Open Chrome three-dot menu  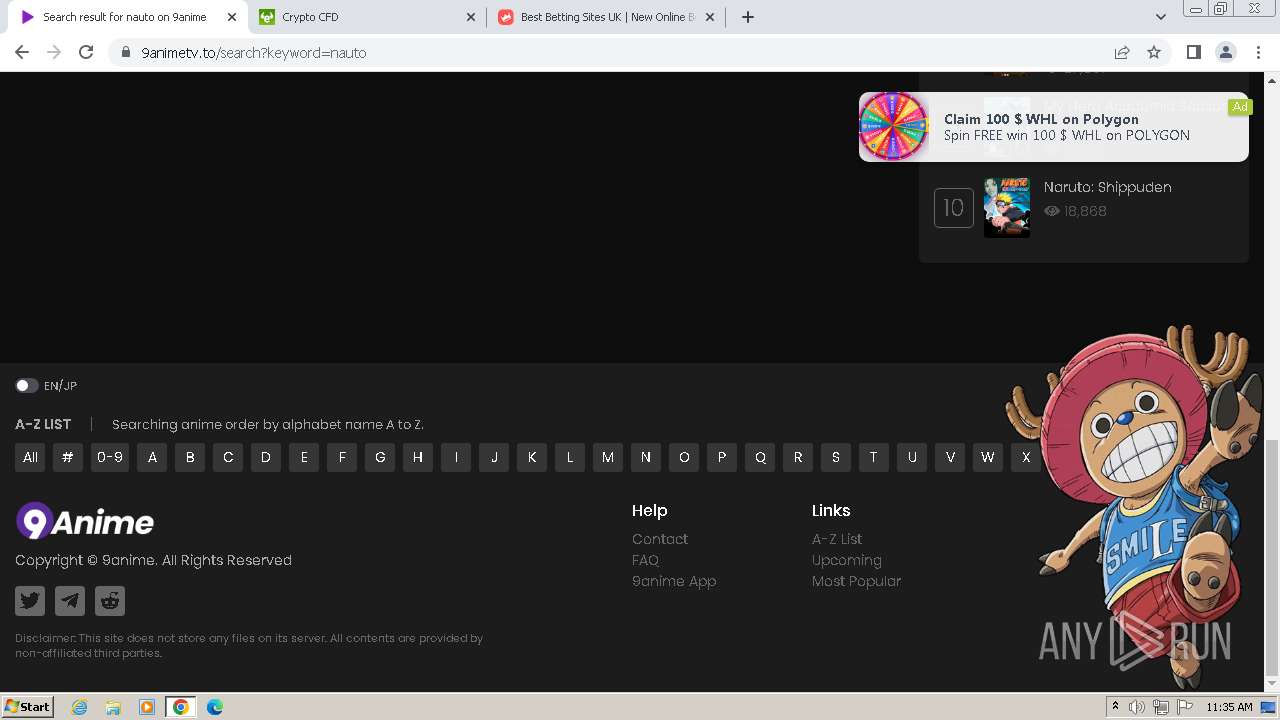pyautogui.click(x=1257, y=52)
